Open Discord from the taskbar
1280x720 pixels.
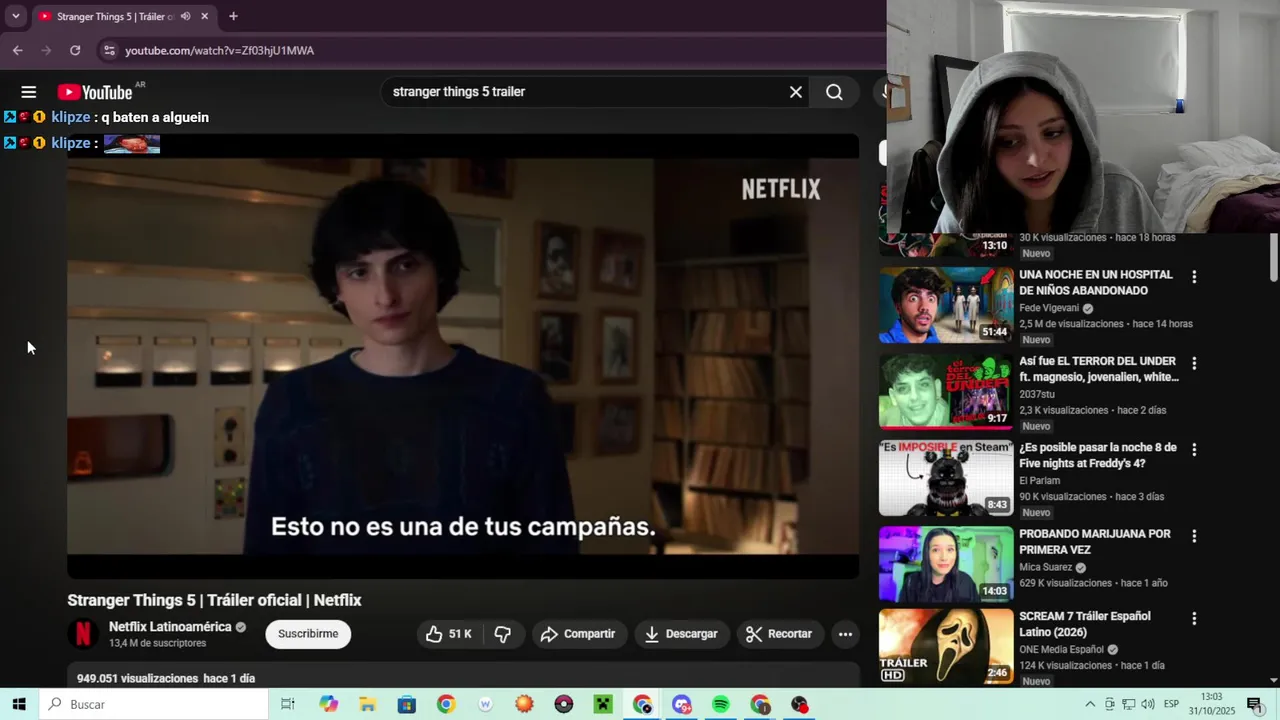pos(682,704)
